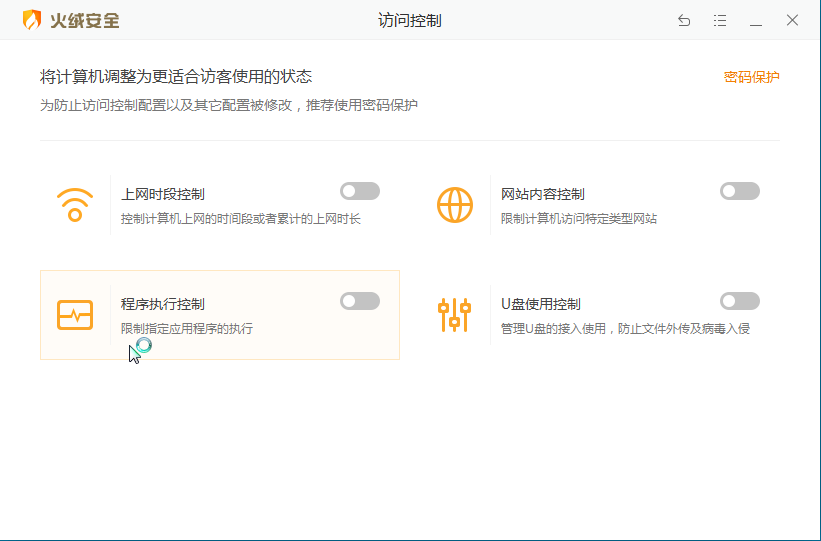Minimize the 访问控制 window
Screen dimensions: 821x541
756,20
